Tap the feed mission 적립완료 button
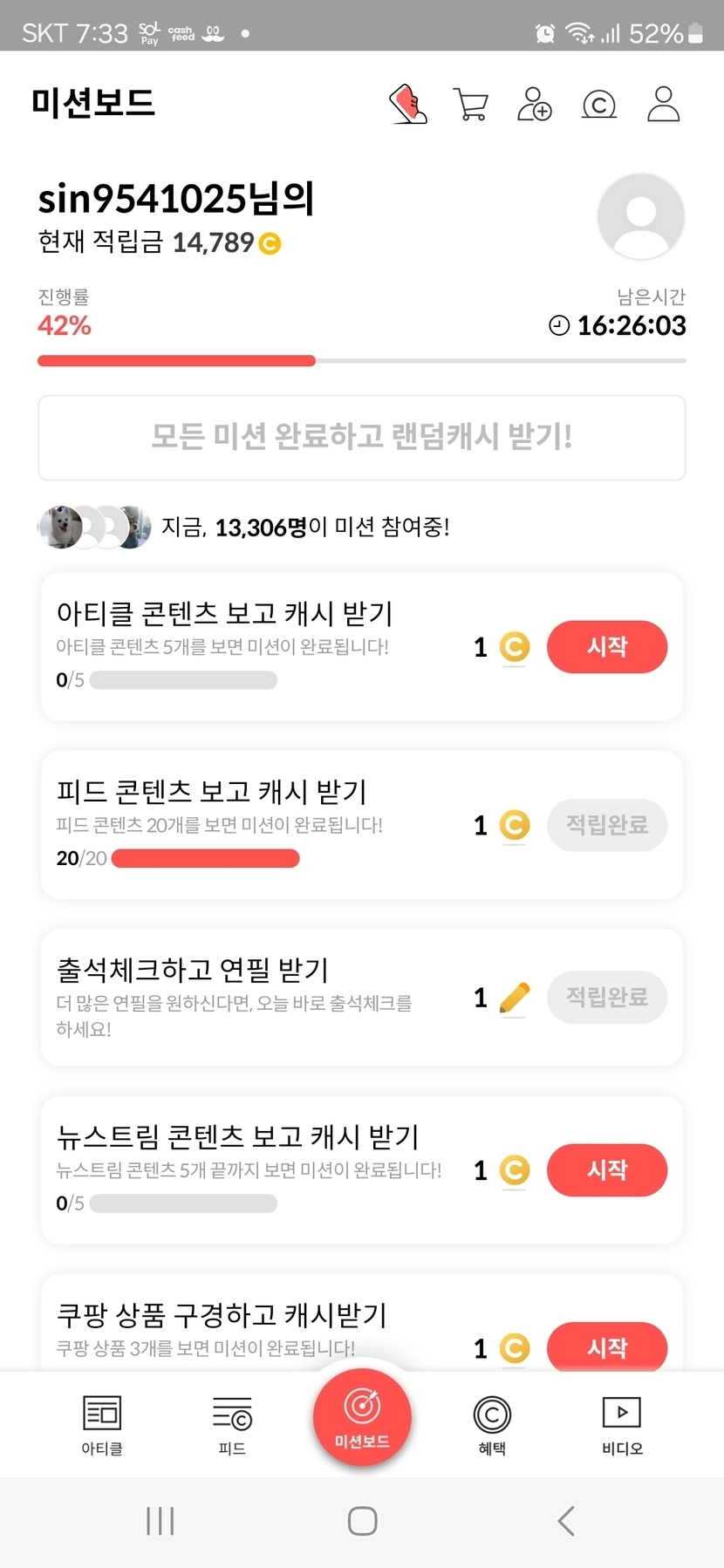 607,825
